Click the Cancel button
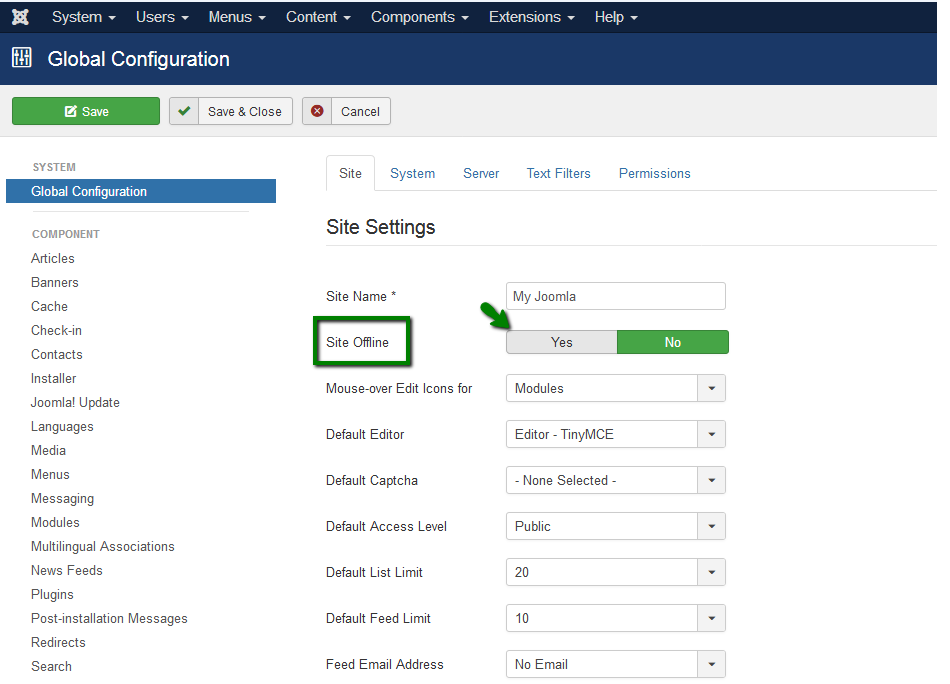The height and width of the screenshot is (684, 950). tap(347, 111)
